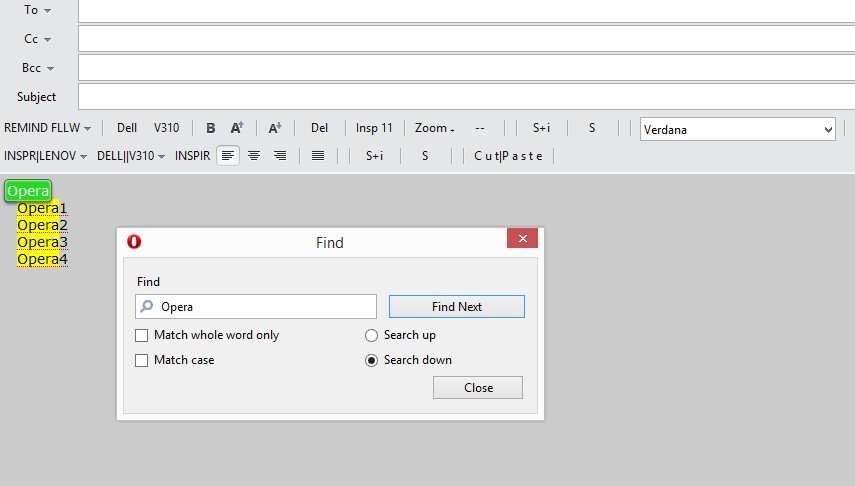This screenshot has height=486, width=855.
Task: Align text right
Action: click(280, 156)
